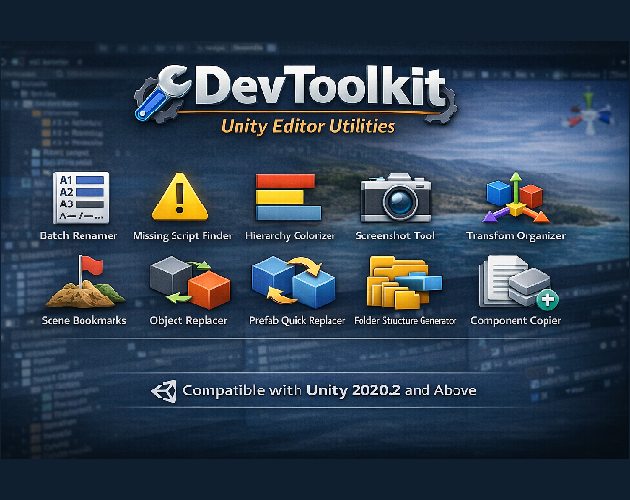Screen dimensions: 630x500
Task: Click the Object Replacer gray and orange cubes
Action: [x=190, y=283]
